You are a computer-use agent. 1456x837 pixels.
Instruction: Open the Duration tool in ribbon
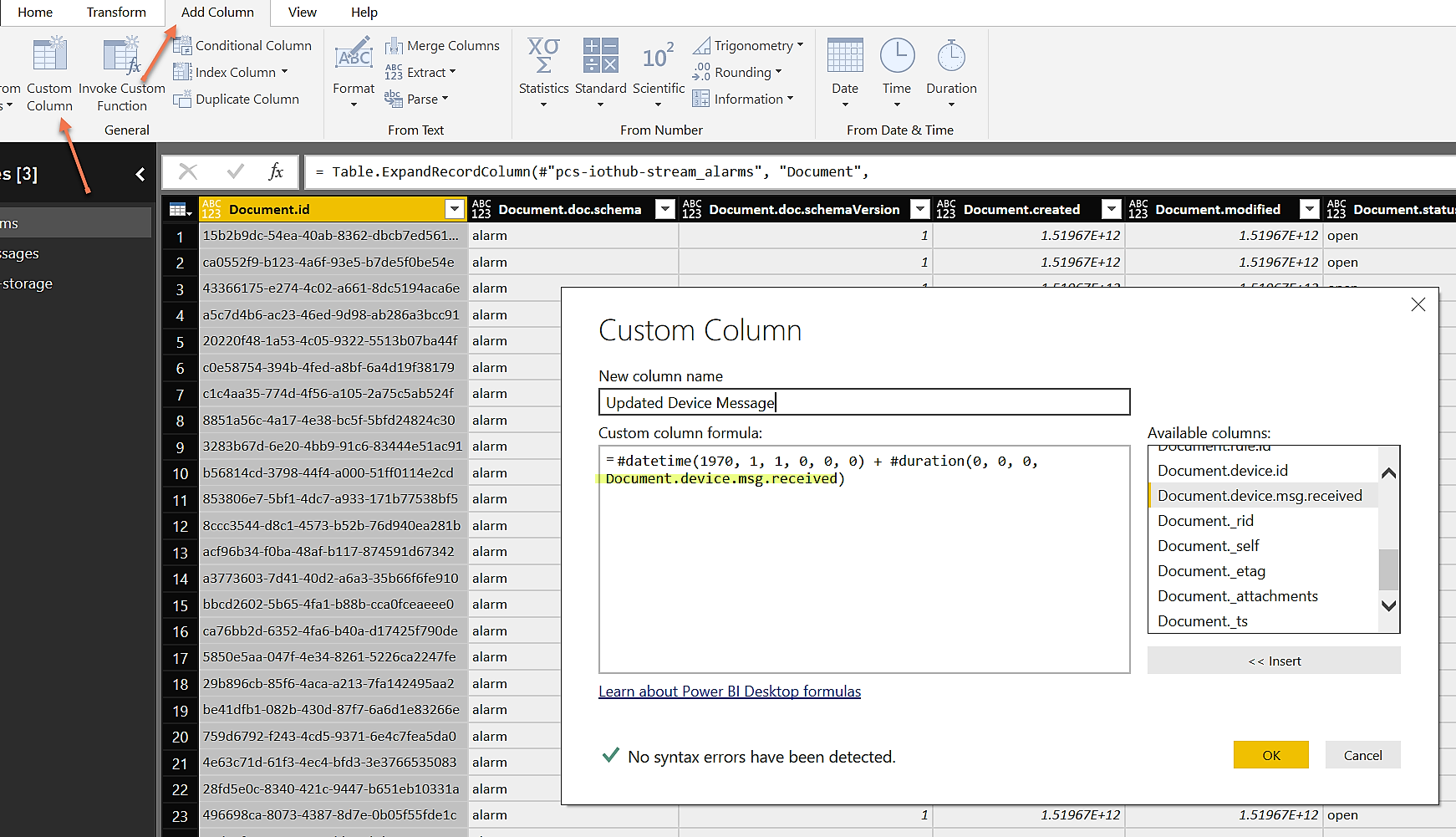point(950,56)
